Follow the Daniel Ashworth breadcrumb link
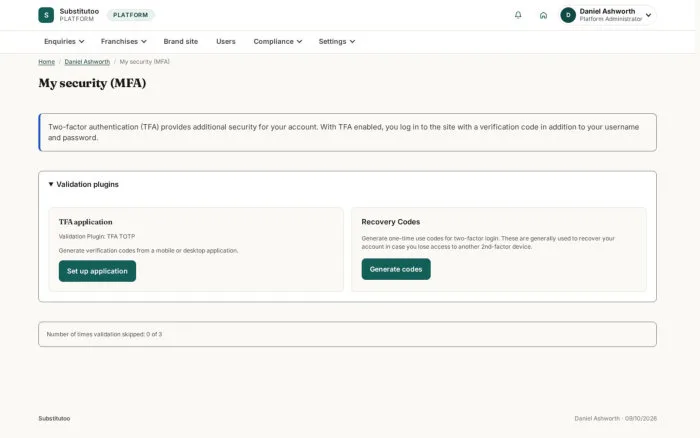The height and width of the screenshot is (438, 700). (87, 62)
